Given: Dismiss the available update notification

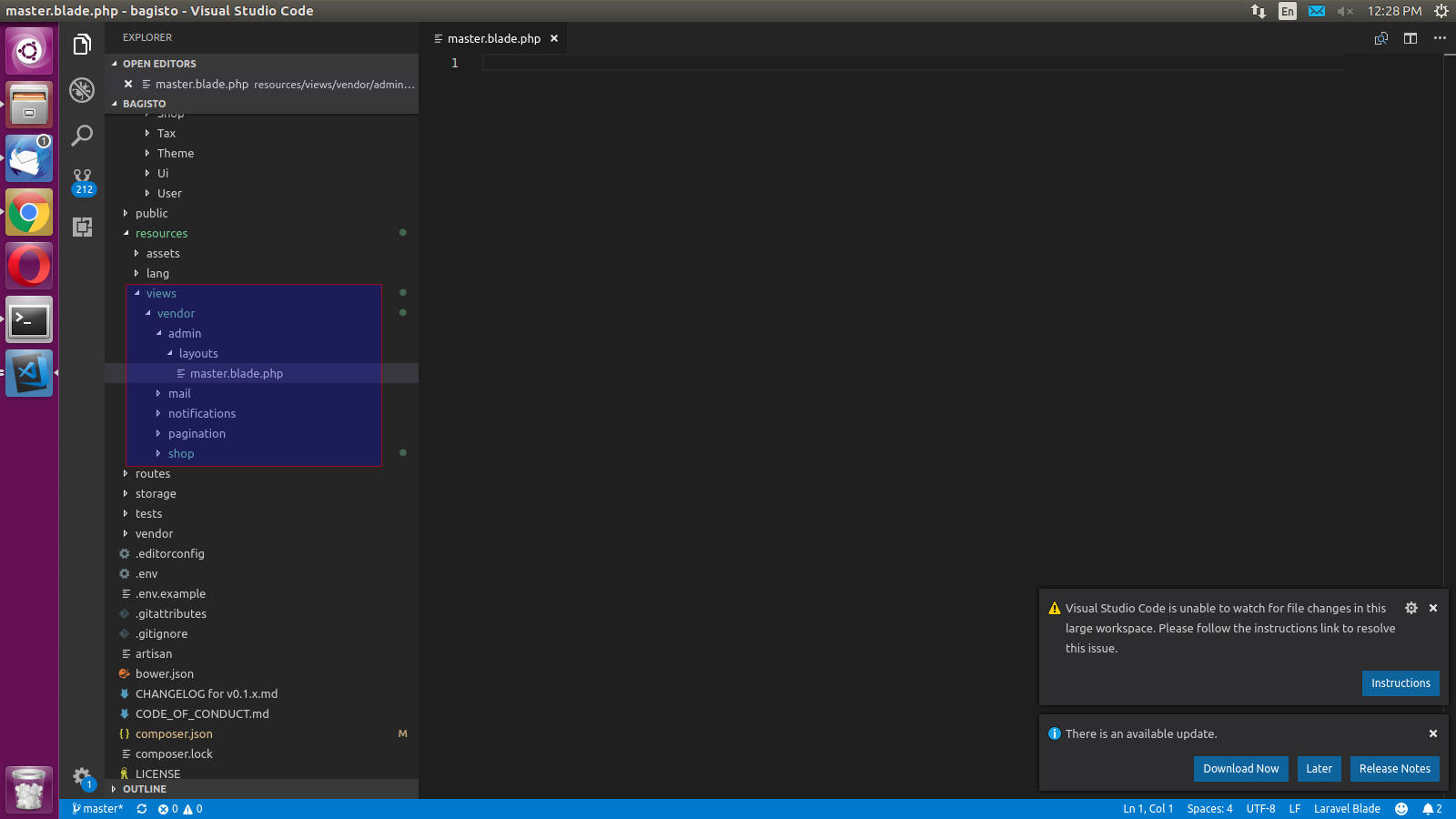Looking at the screenshot, I should 1433,733.
